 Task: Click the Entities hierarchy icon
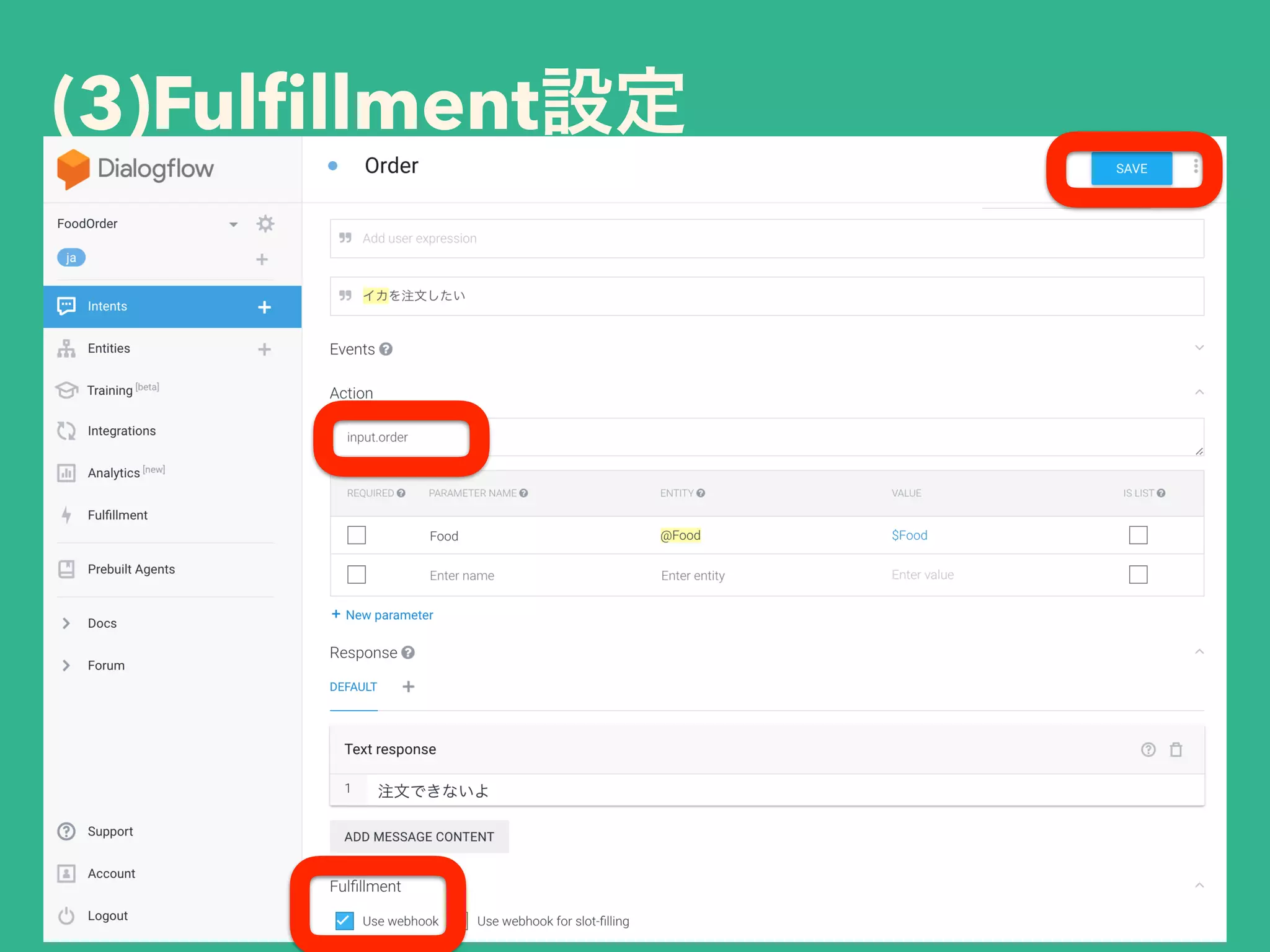click(x=66, y=349)
